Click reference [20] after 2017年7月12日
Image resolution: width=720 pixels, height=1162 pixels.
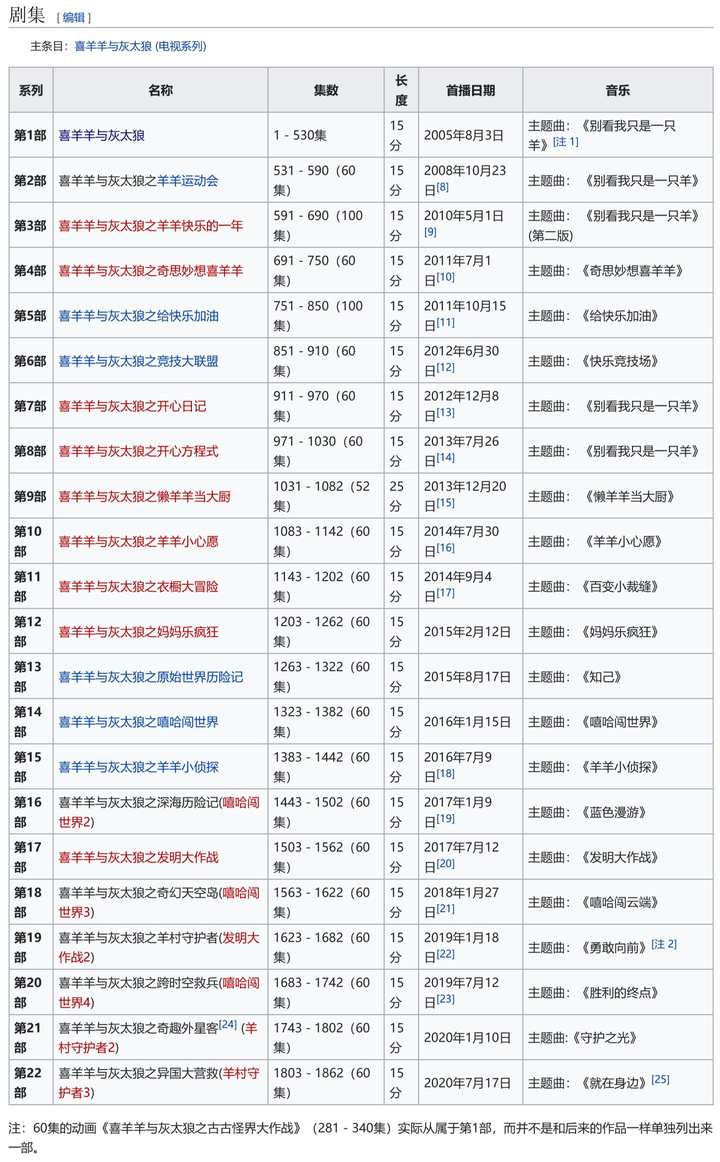pyautogui.click(x=445, y=864)
